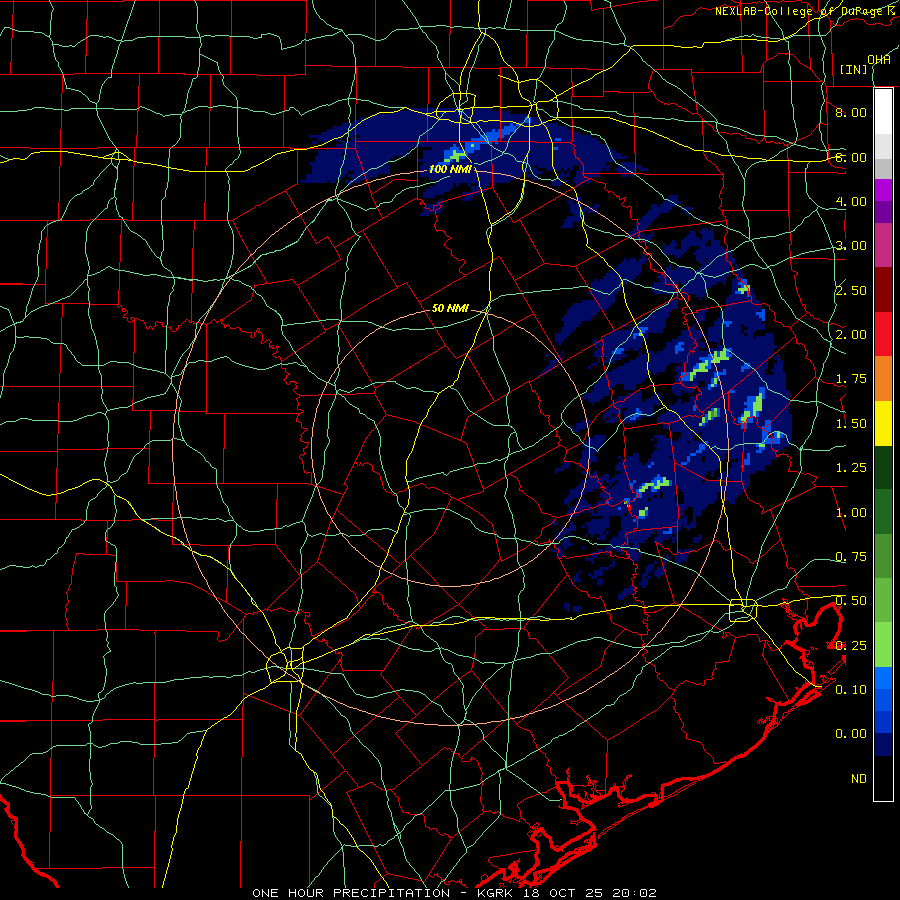Click the white swatch in the legend
900x900 pixels.
[883, 112]
